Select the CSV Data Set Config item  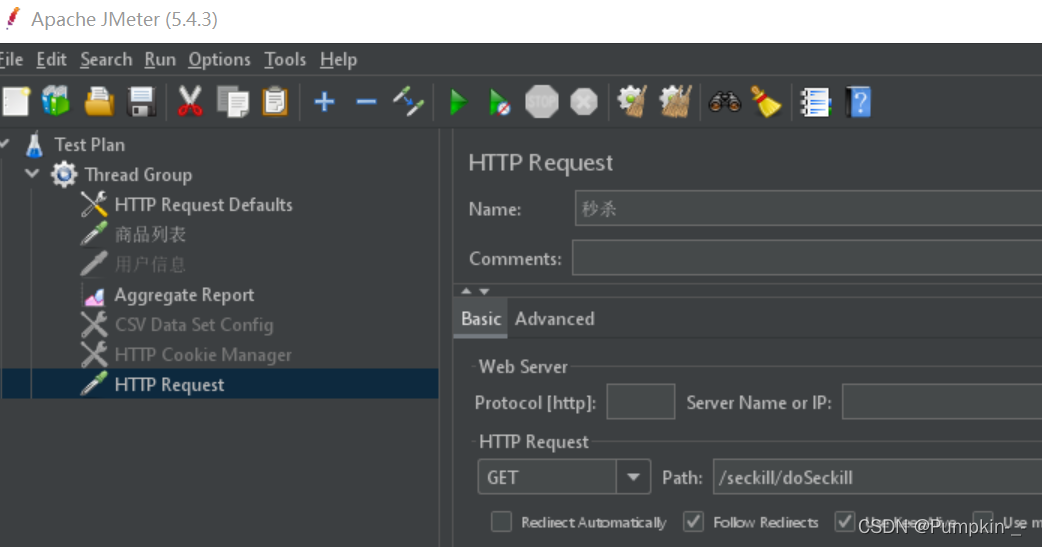[x=193, y=325]
